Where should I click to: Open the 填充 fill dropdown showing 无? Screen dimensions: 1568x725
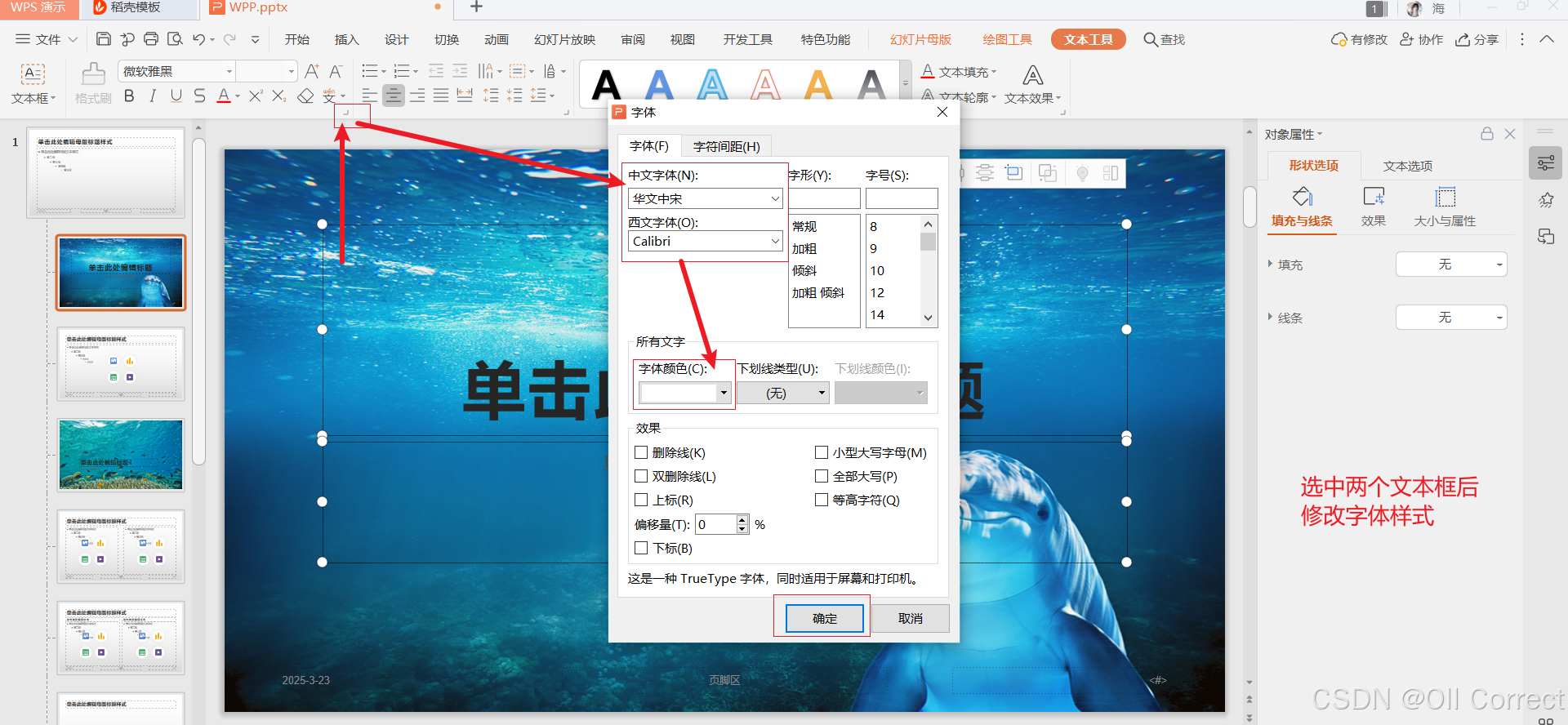pos(1451,265)
